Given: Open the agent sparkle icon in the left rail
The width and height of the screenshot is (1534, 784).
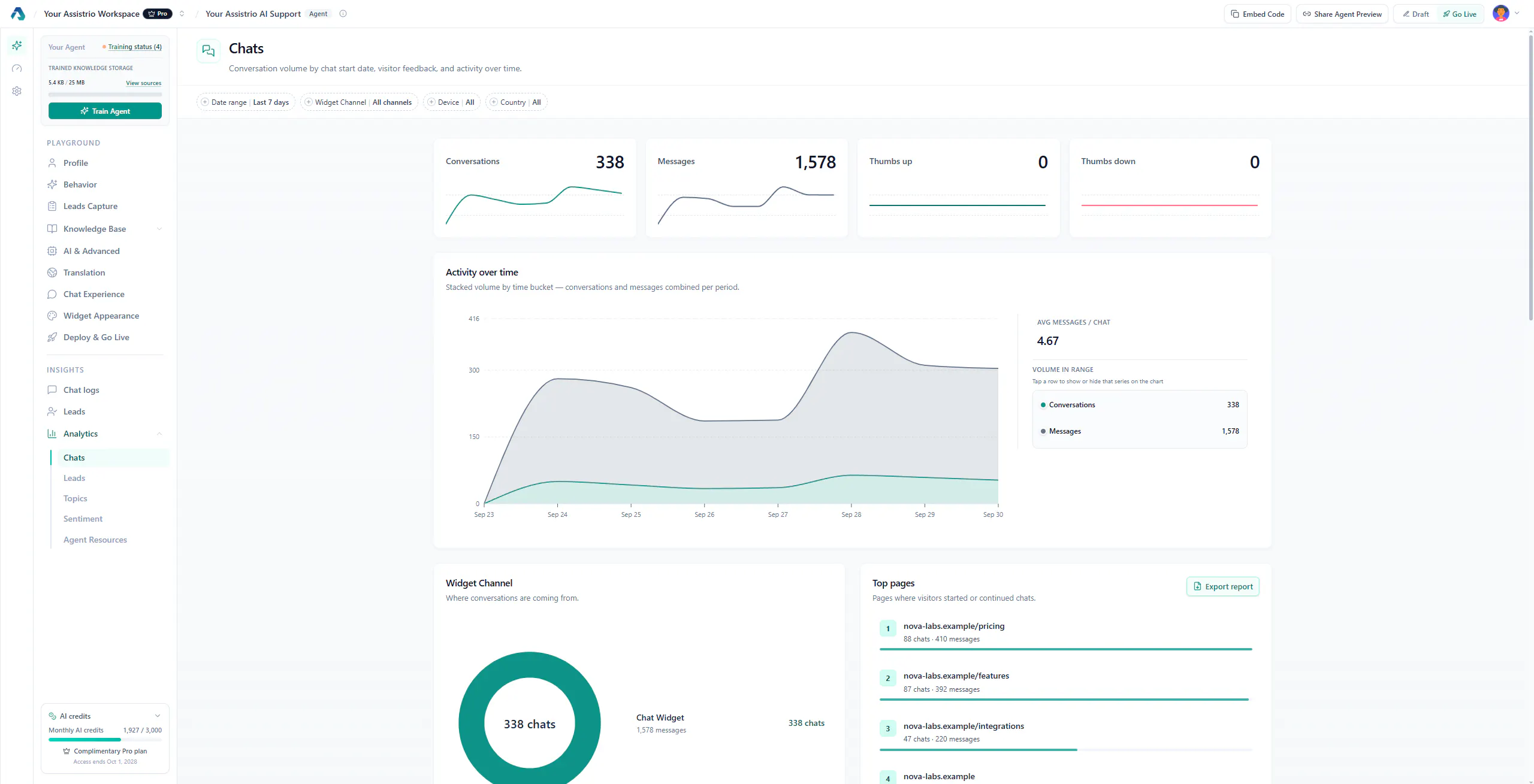Looking at the screenshot, I should click(17, 46).
